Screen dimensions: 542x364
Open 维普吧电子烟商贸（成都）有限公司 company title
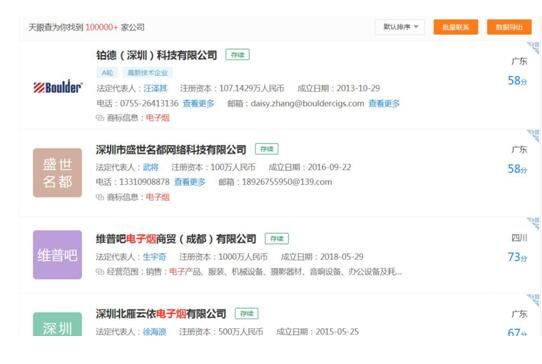[176, 239]
